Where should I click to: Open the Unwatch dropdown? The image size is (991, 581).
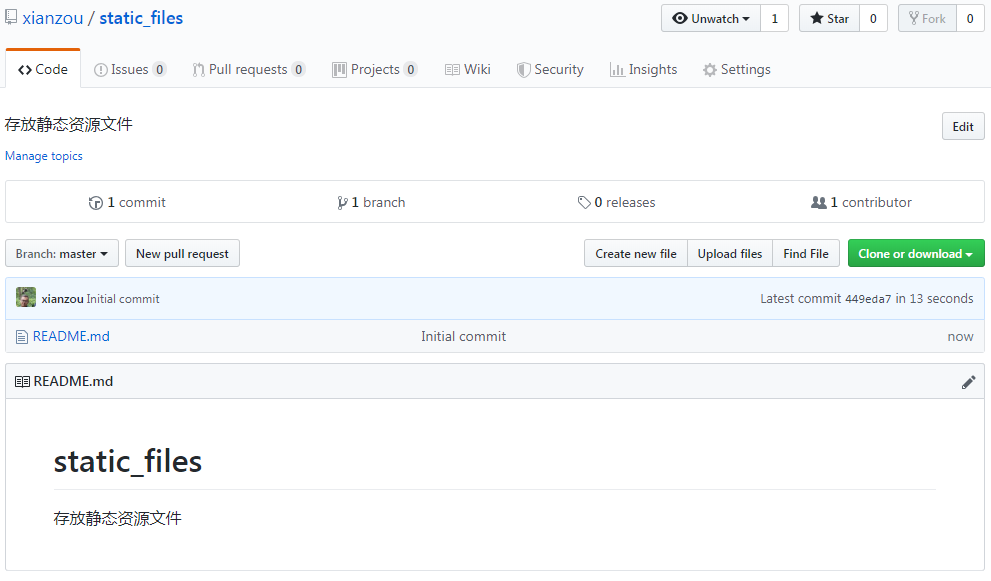tap(711, 18)
